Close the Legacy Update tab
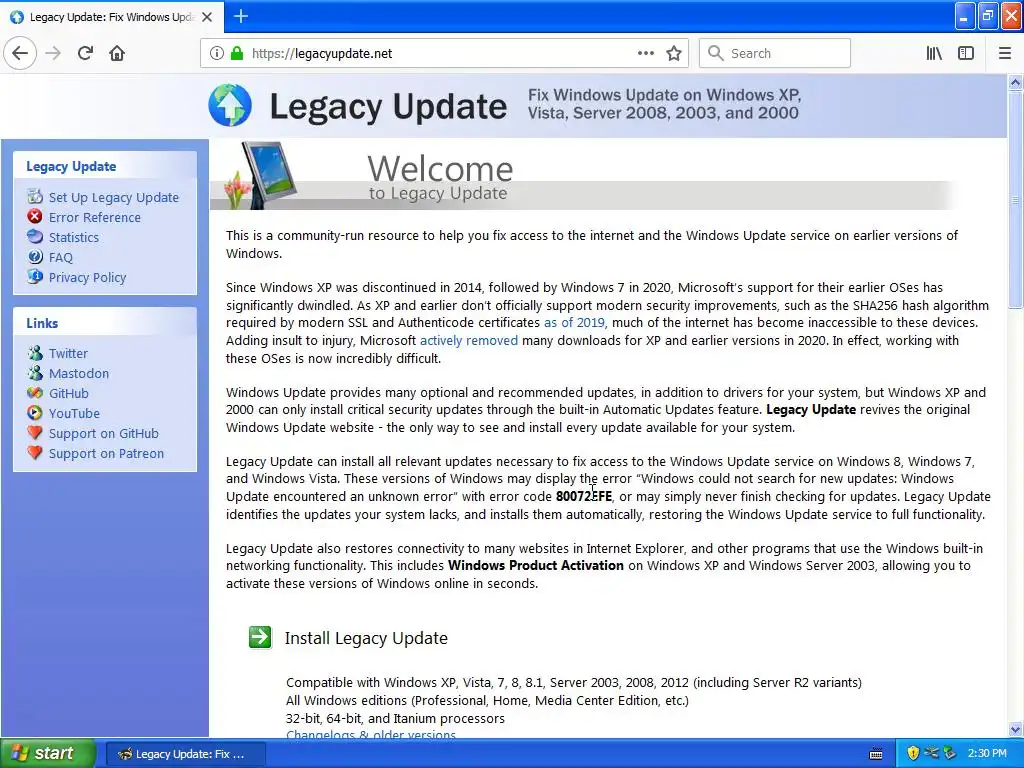This screenshot has width=1024, height=768. 207,17
